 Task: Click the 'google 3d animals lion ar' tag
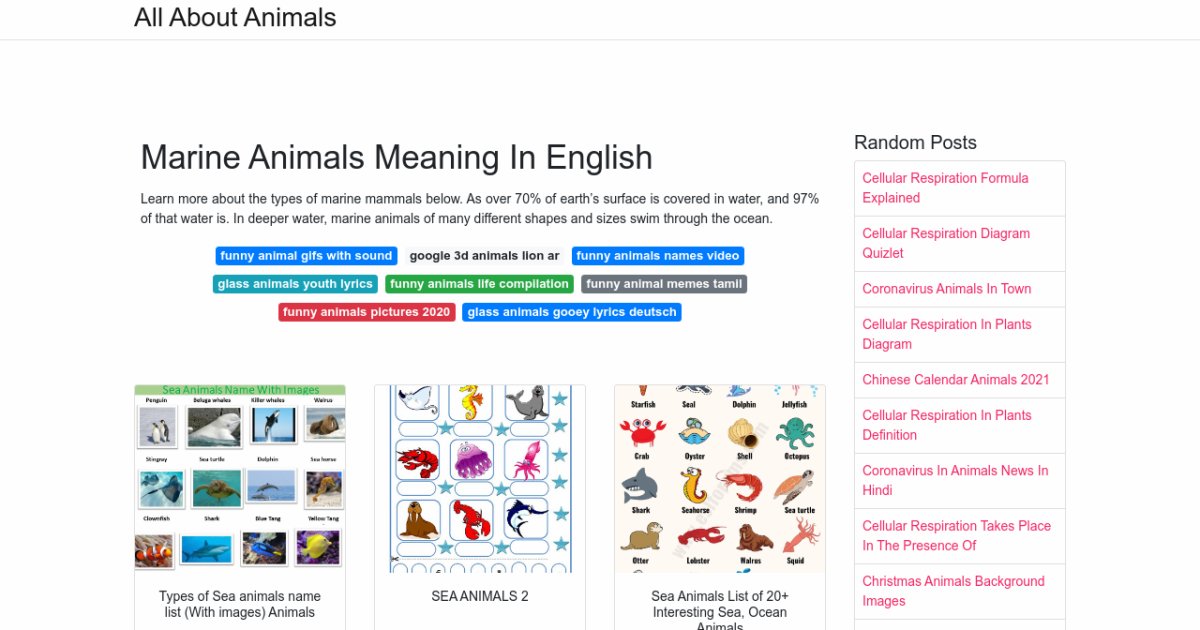[484, 256]
